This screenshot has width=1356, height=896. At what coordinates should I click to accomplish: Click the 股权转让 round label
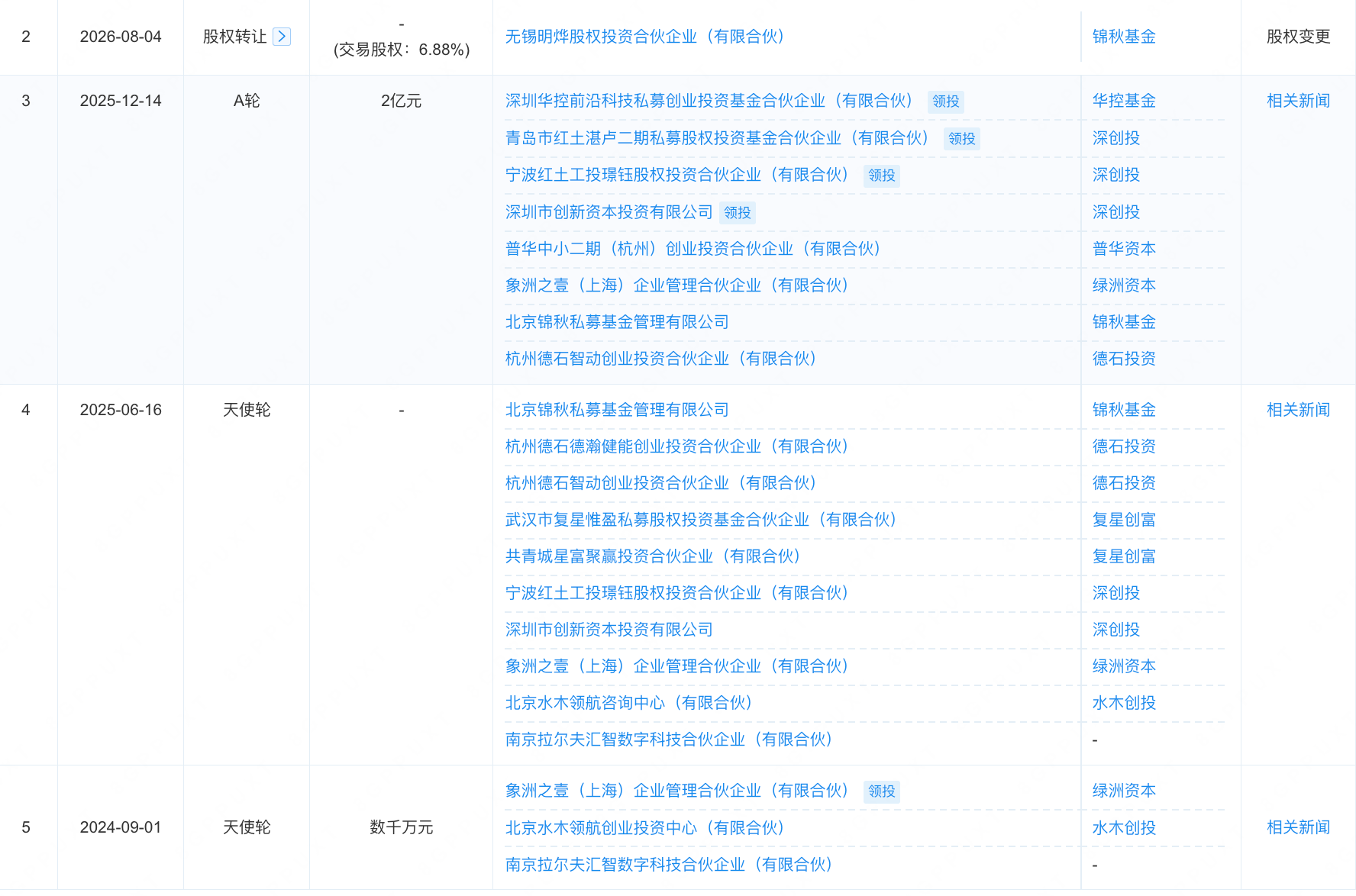[234, 37]
